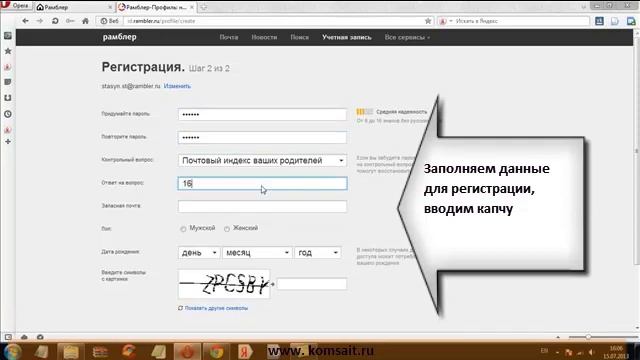
Task: Click the page-shaped extension icon in toolbar
Action: pyautogui.click(x=615, y=21)
